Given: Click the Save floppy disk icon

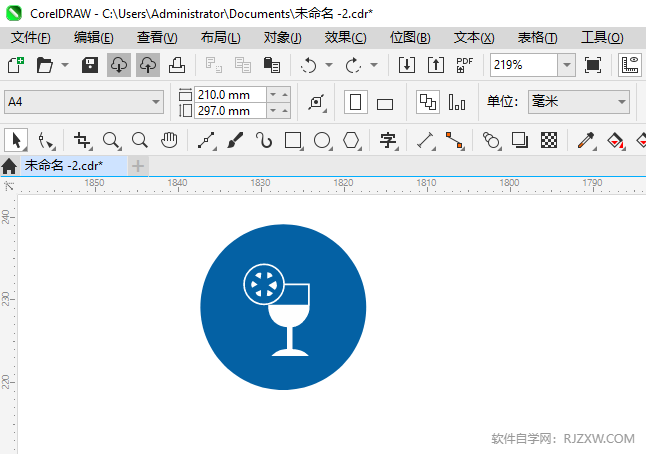Looking at the screenshot, I should [90, 65].
